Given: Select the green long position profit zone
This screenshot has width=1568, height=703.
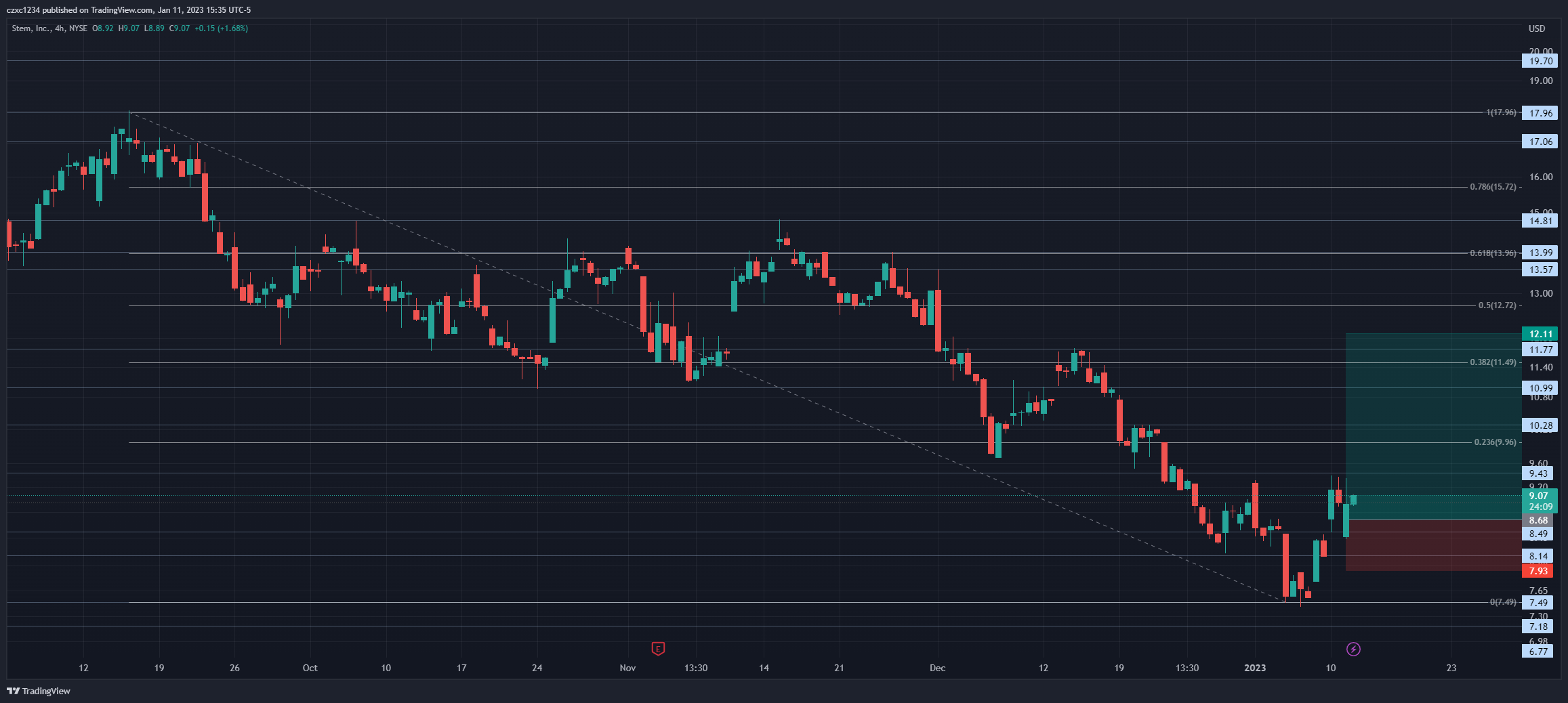Looking at the screenshot, I should [x=1433, y=427].
